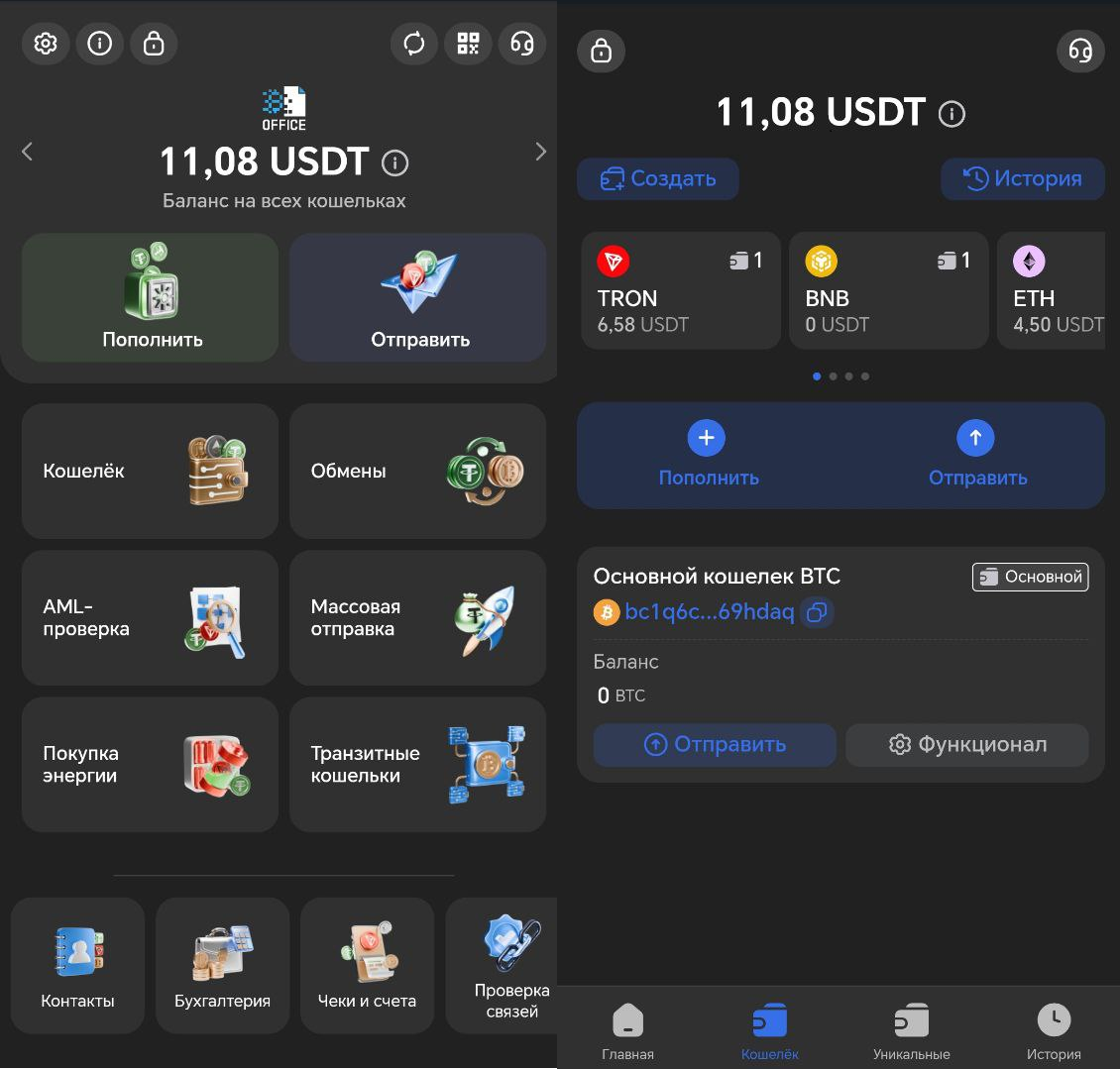Select the second pagination dot

click(x=833, y=376)
